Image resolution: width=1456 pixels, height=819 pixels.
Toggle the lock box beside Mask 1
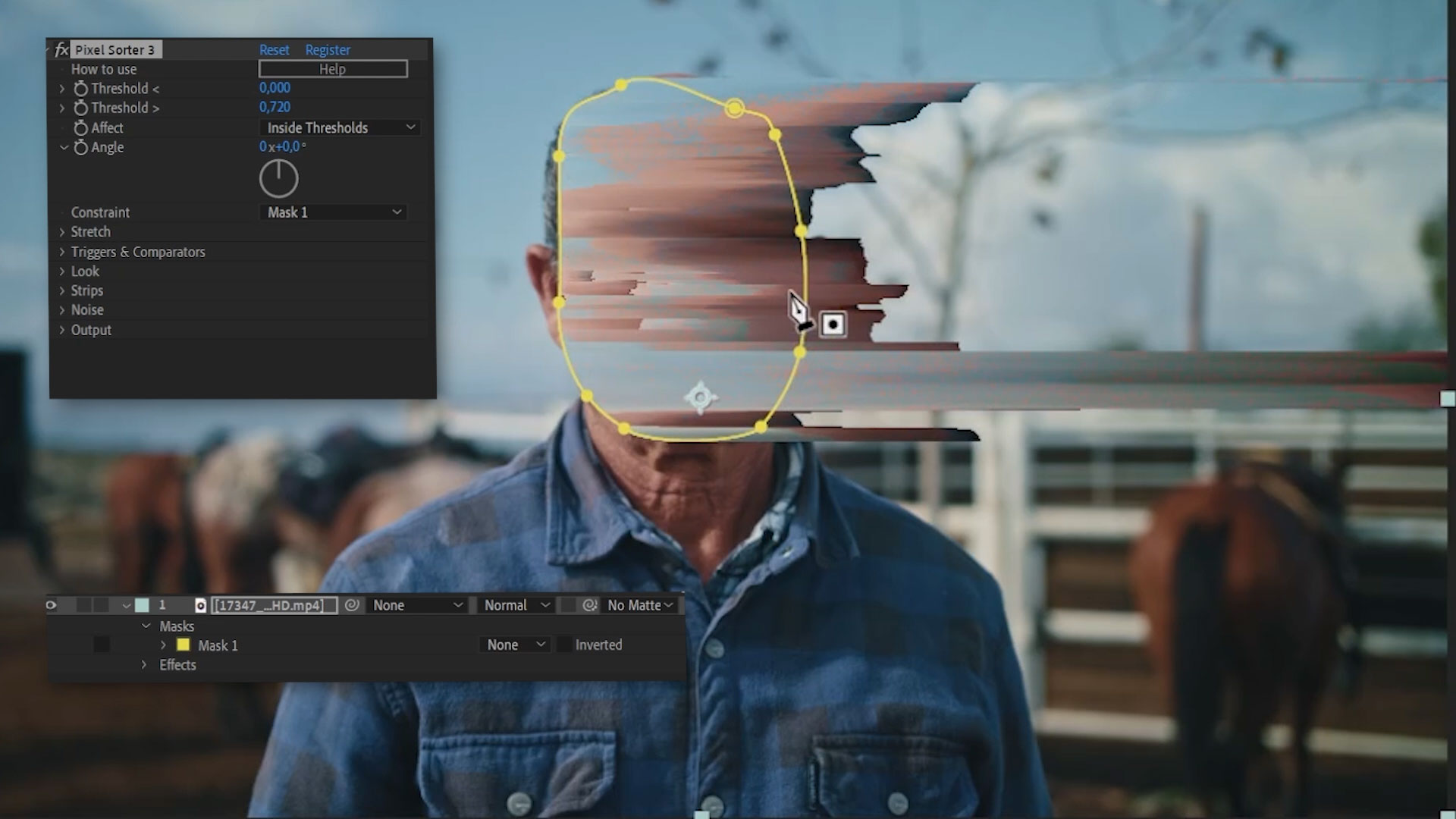coord(102,645)
